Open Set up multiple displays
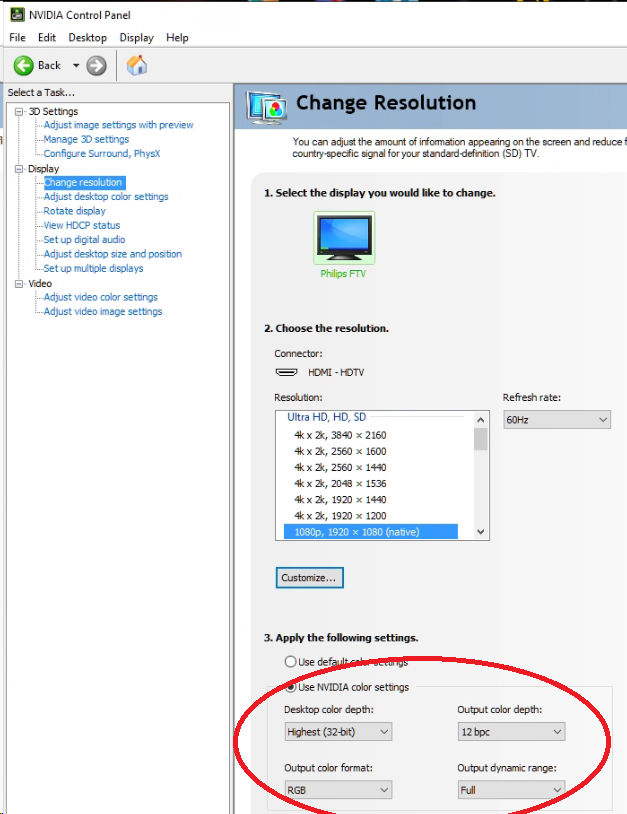The image size is (627, 814). pyautogui.click(x=93, y=268)
